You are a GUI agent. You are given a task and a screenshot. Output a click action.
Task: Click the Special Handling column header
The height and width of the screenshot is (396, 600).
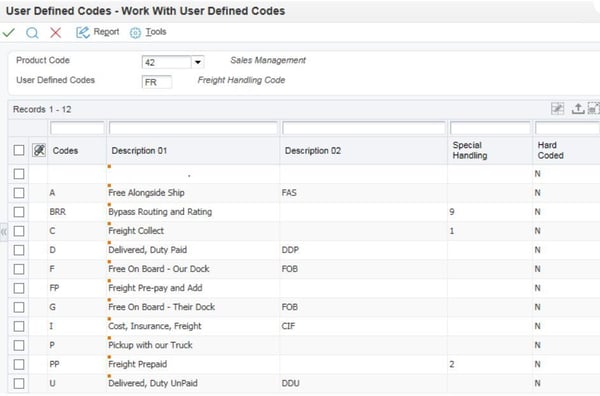(470, 150)
